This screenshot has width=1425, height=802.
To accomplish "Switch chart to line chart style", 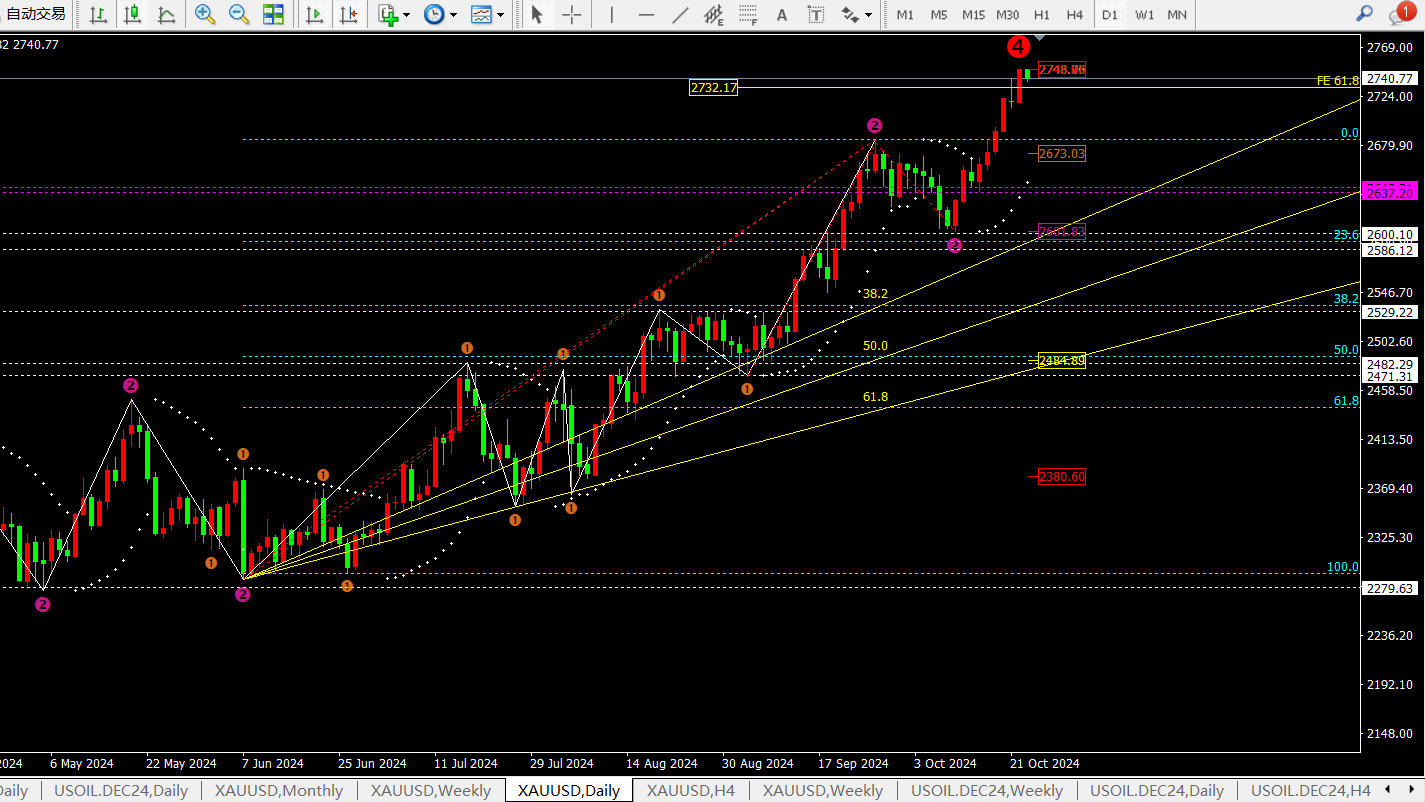I will point(166,14).
